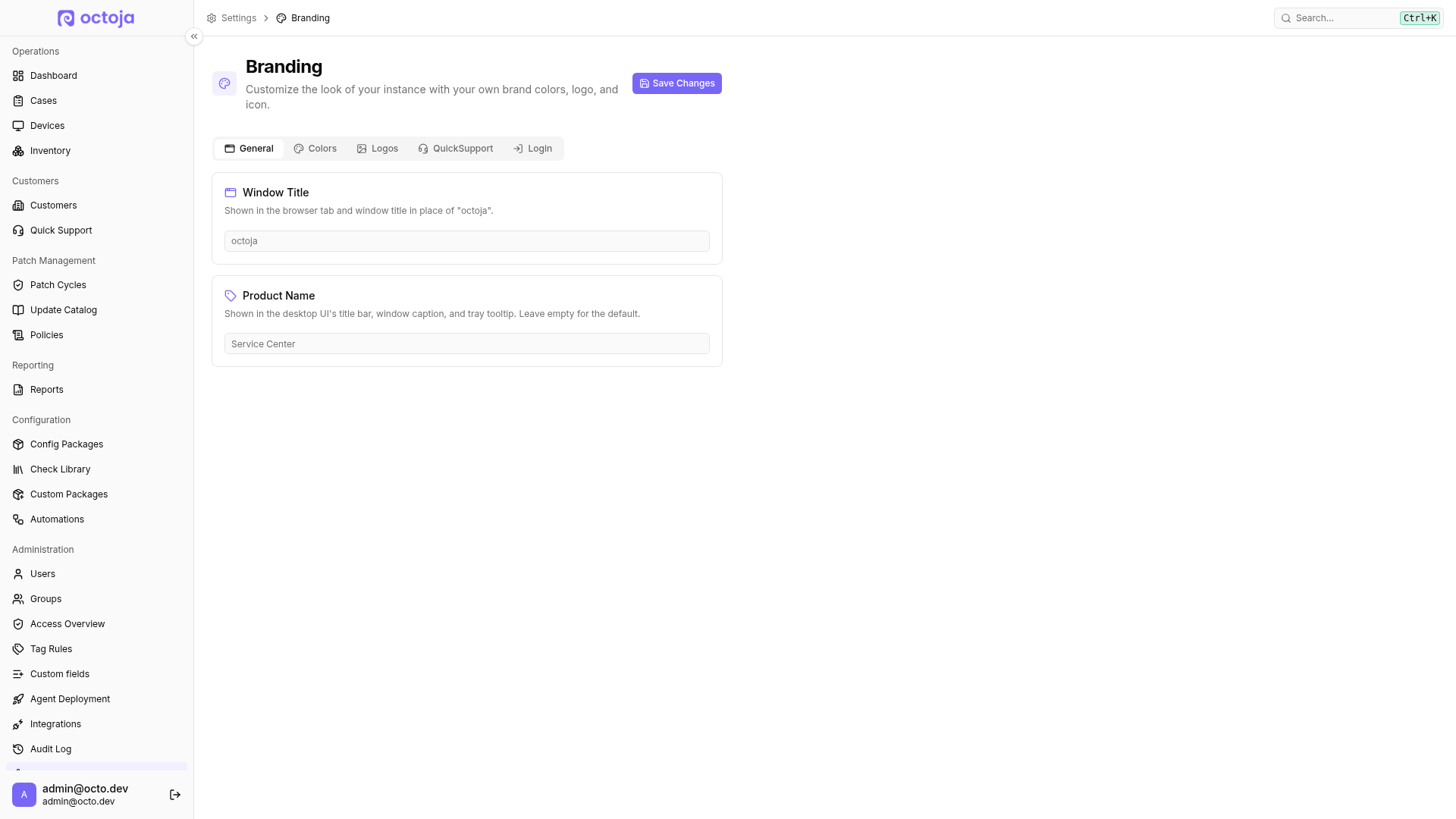
Task: Open Access Overview in the sidebar
Action: (96, 624)
